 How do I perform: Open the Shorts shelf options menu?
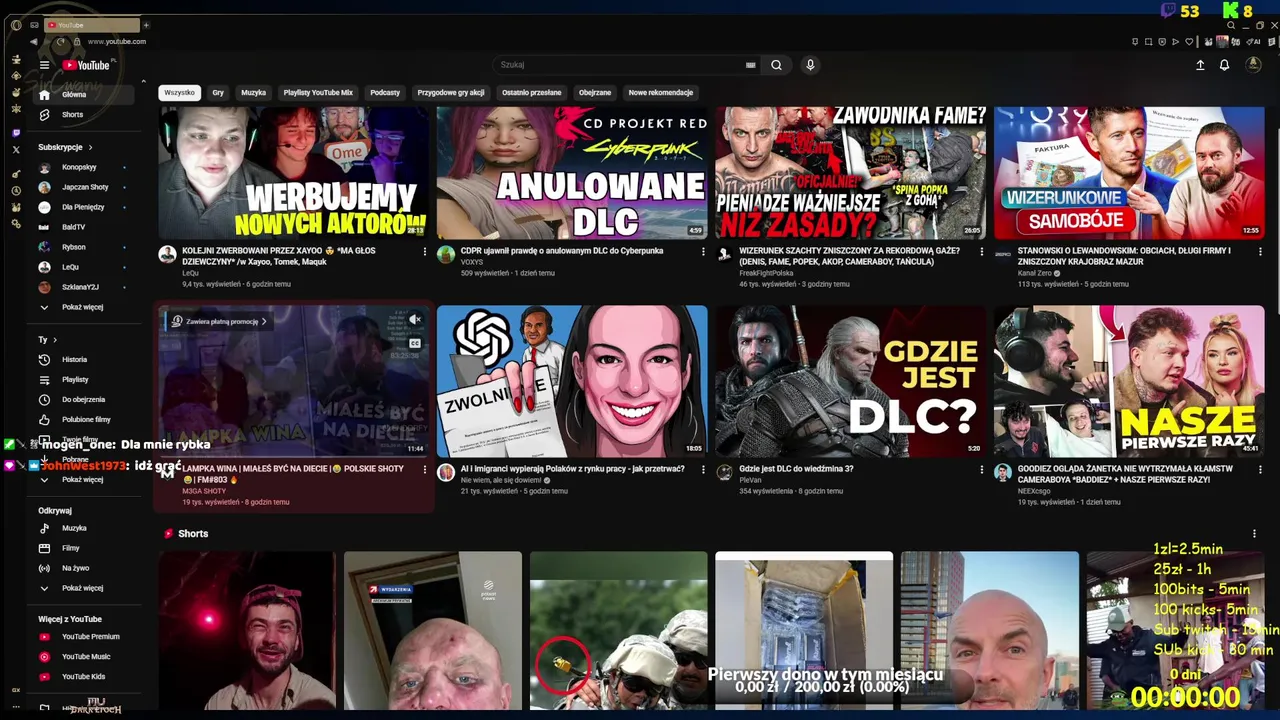[1254, 534]
